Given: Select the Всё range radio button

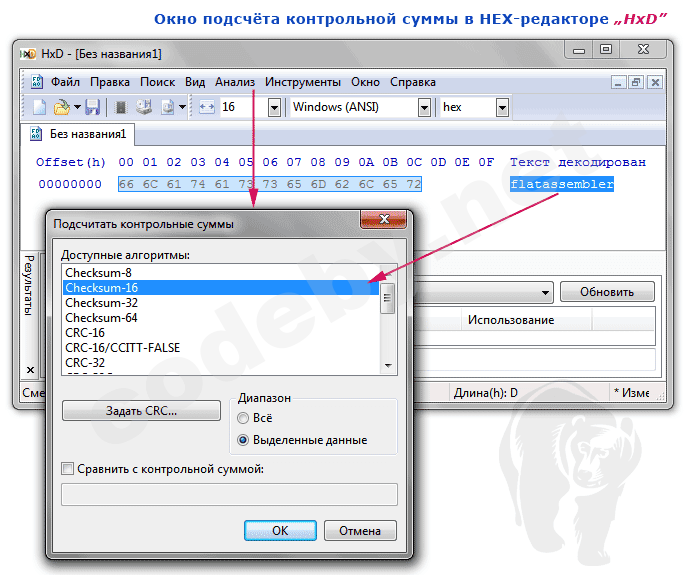Looking at the screenshot, I should tap(243, 418).
